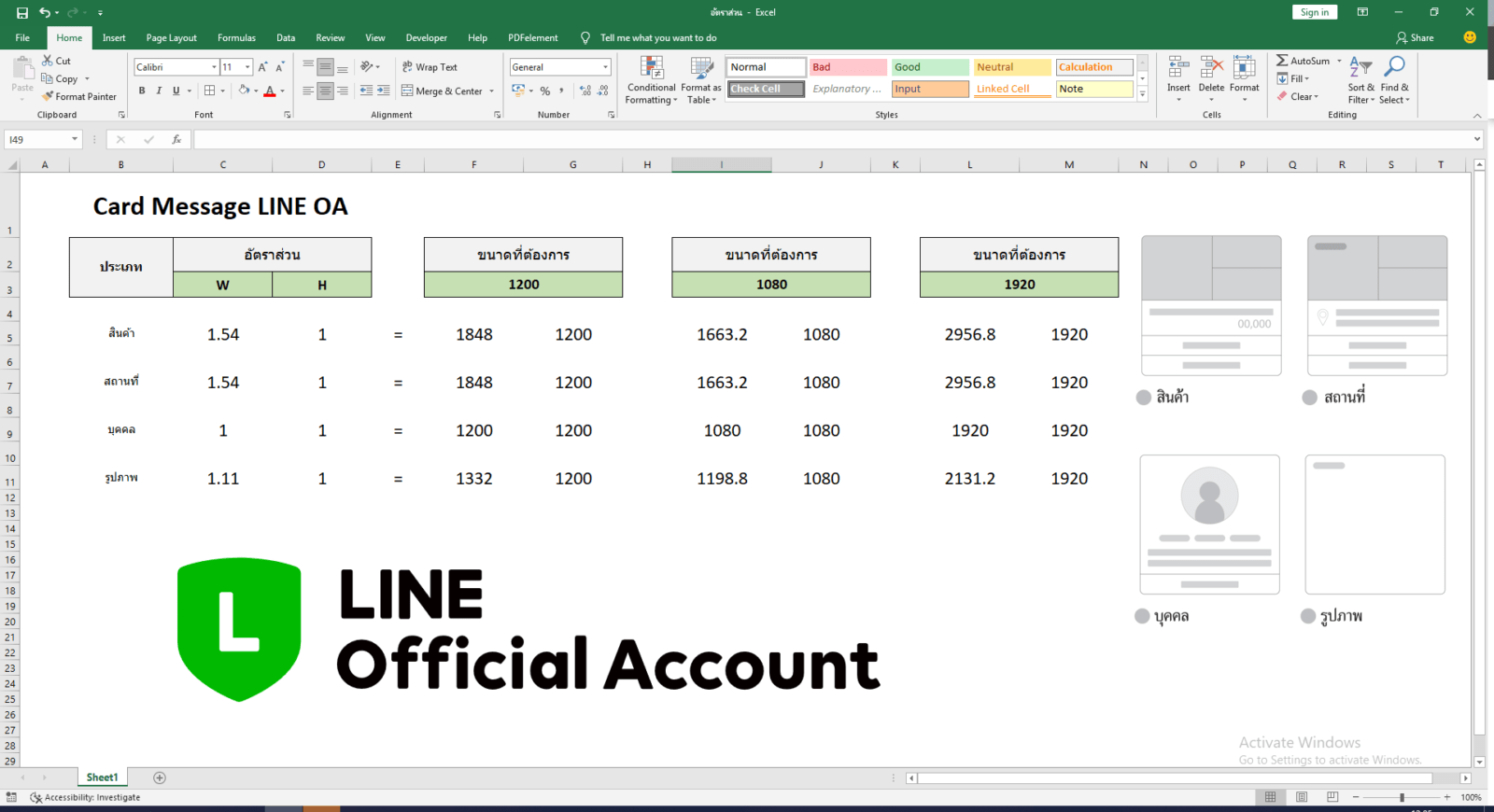Switch to the Formulas tab

pyautogui.click(x=236, y=38)
